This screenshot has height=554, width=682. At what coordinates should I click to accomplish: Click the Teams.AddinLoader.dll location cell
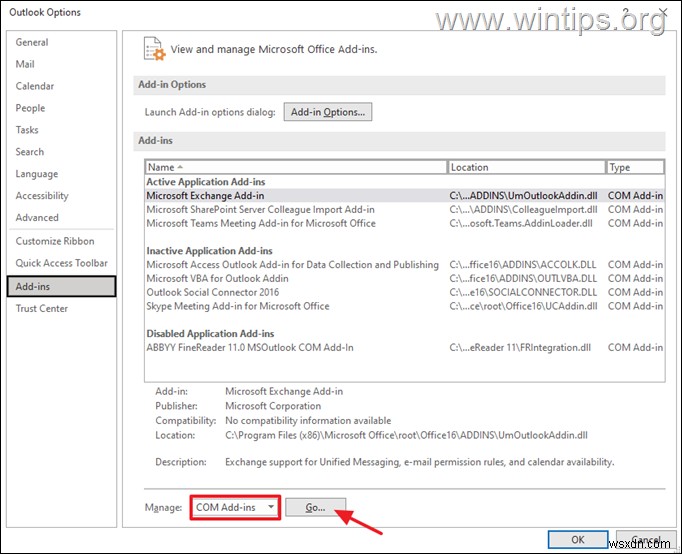tap(521, 224)
